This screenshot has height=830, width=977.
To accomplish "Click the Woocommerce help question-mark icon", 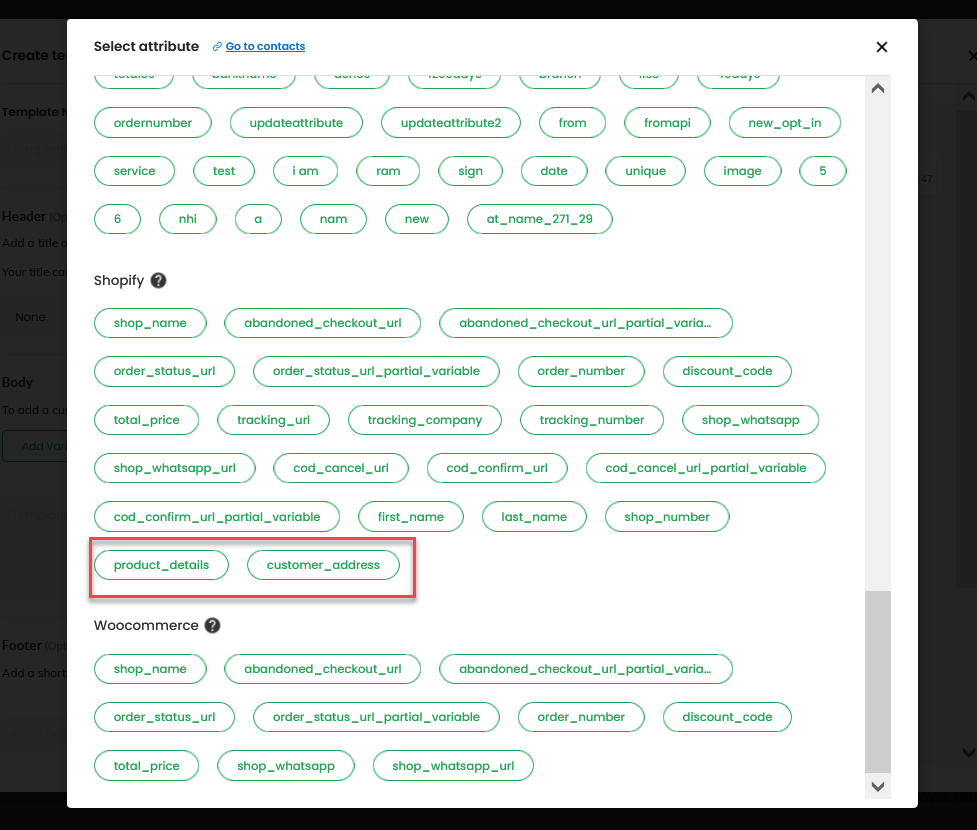I will [212, 625].
